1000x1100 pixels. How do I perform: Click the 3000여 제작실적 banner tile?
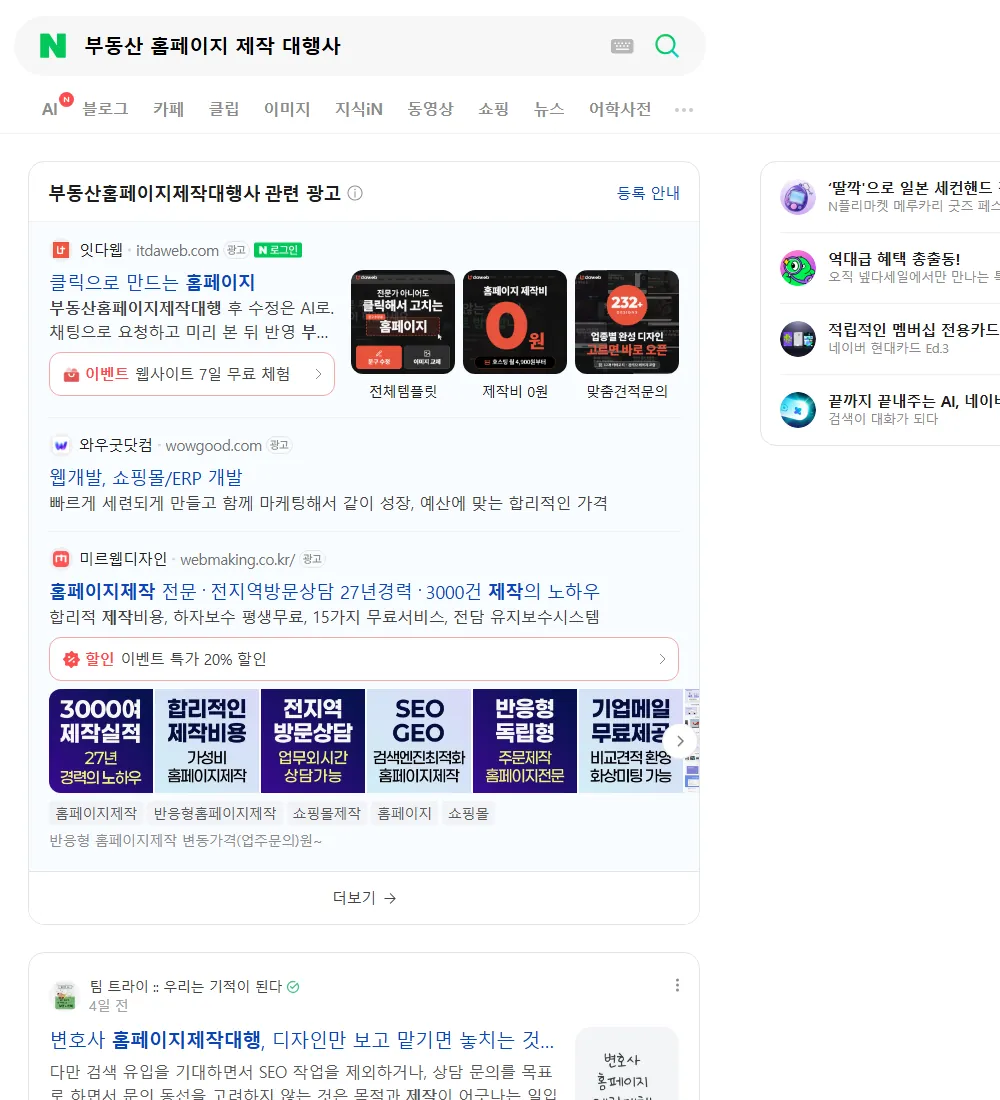(101, 741)
